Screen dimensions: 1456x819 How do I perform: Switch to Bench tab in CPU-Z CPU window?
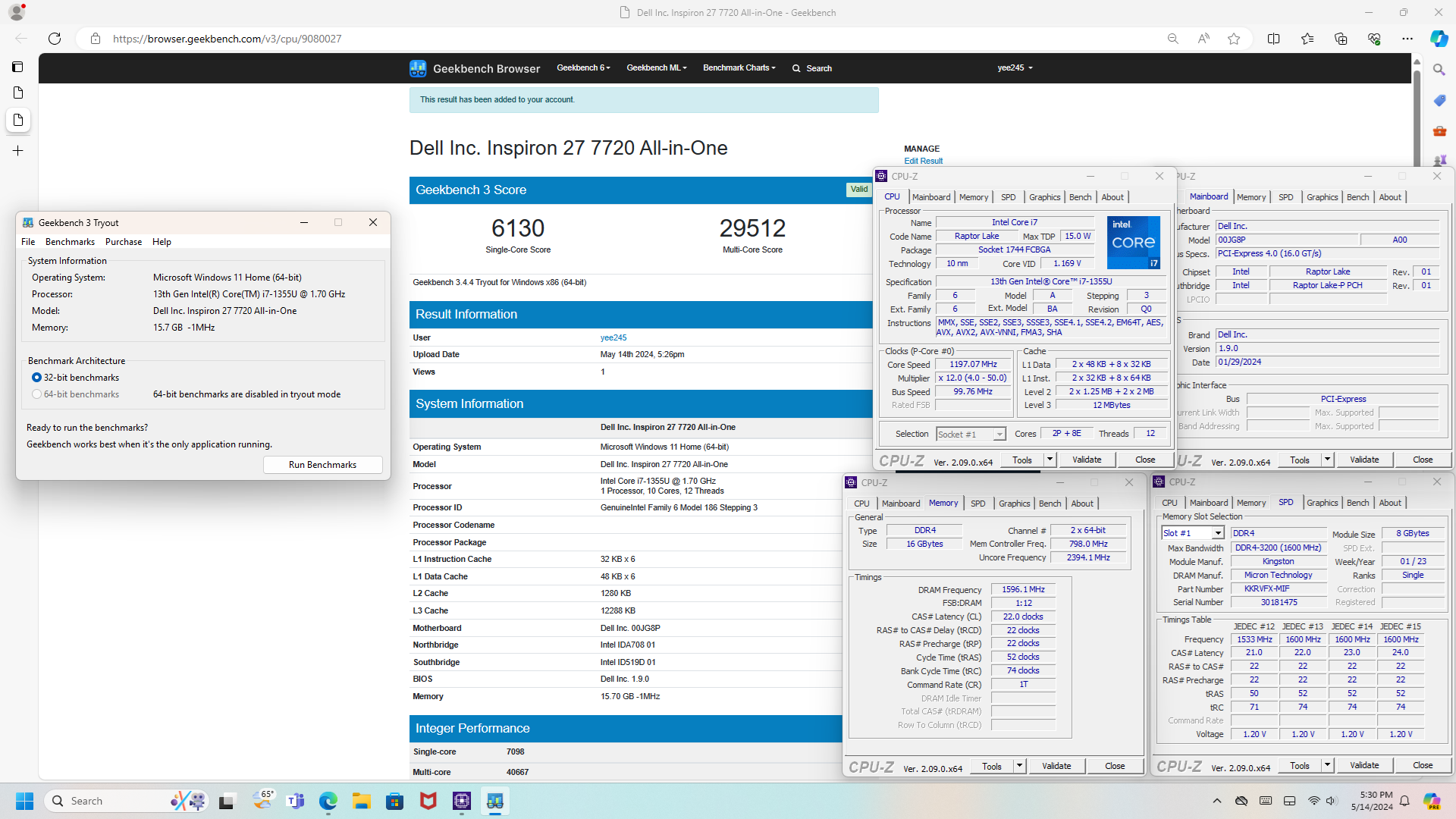tap(1080, 197)
